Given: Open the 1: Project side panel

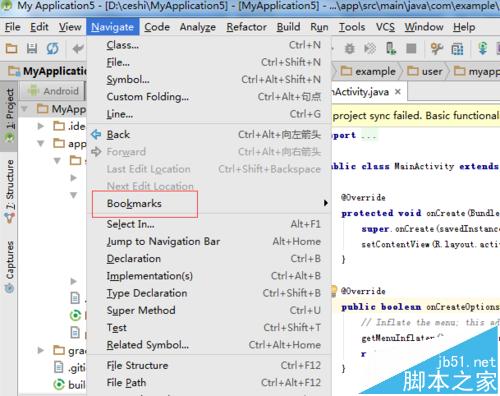Looking at the screenshot, I should [x=9, y=115].
